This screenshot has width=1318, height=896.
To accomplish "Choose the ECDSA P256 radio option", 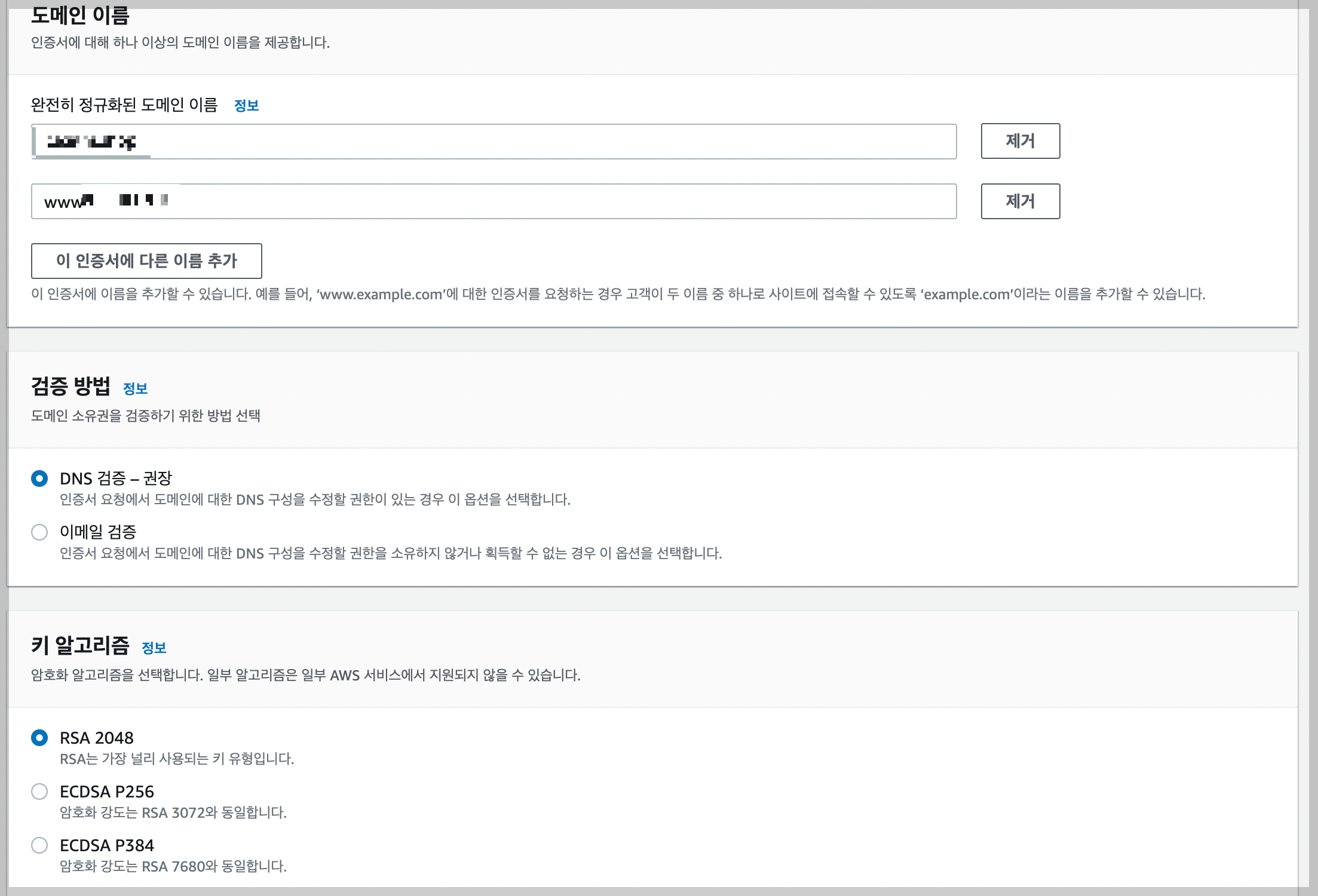I will click(39, 791).
